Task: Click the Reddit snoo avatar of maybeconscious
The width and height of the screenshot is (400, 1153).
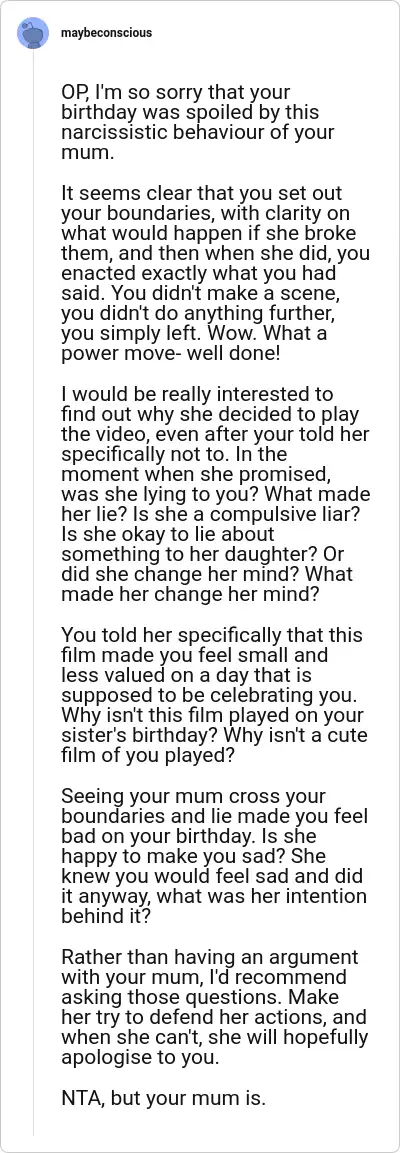Action: 33,33
